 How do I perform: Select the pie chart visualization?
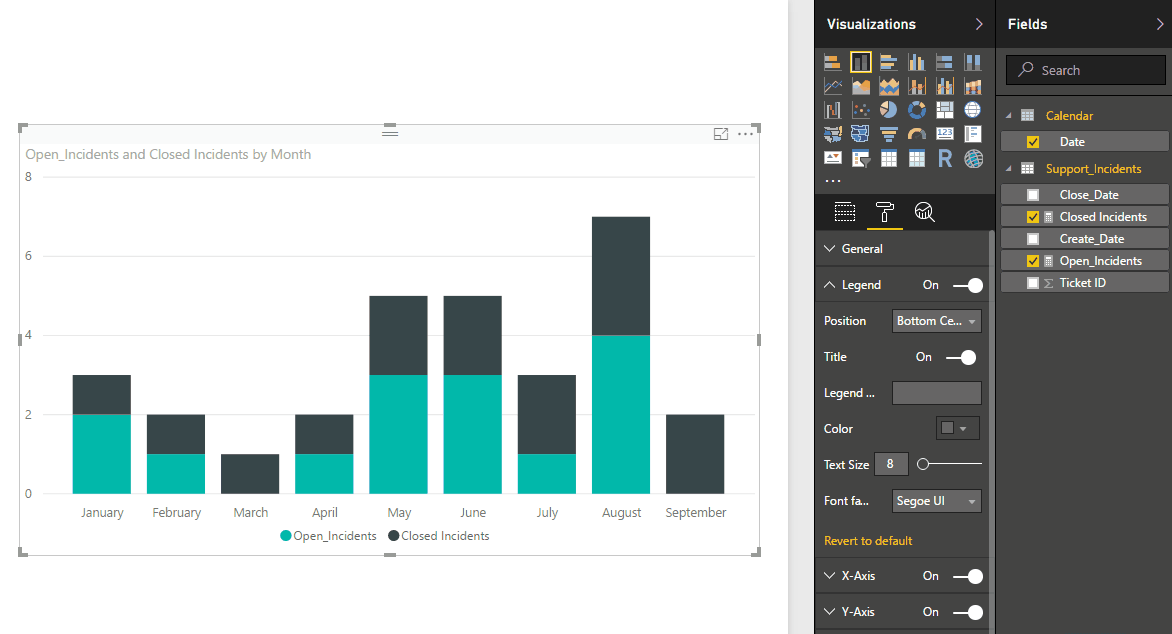889,111
